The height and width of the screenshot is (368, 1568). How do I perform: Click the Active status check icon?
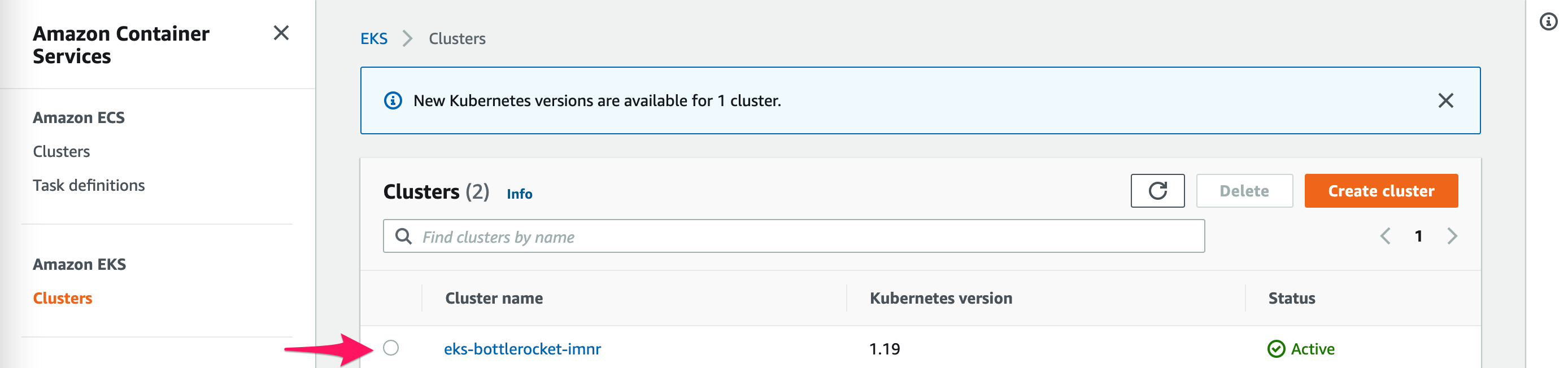tap(1276, 349)
